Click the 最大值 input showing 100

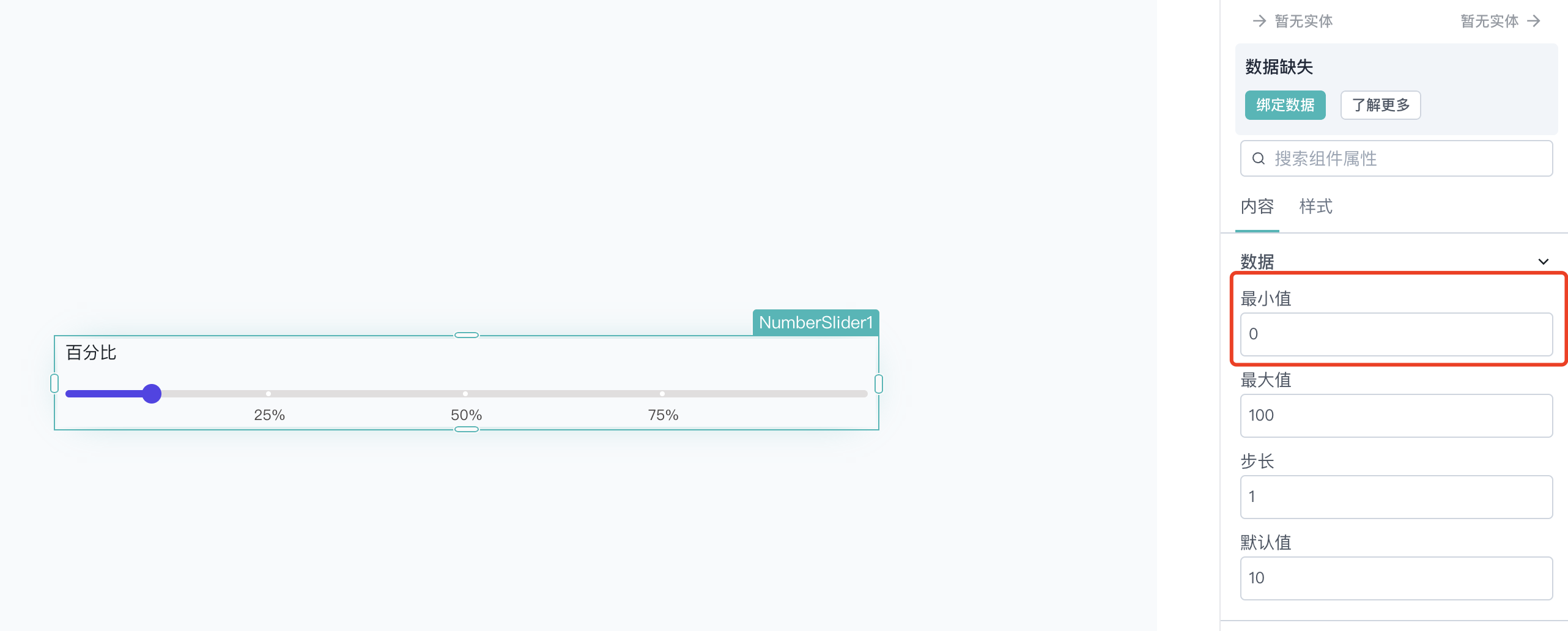(1396, 416)
